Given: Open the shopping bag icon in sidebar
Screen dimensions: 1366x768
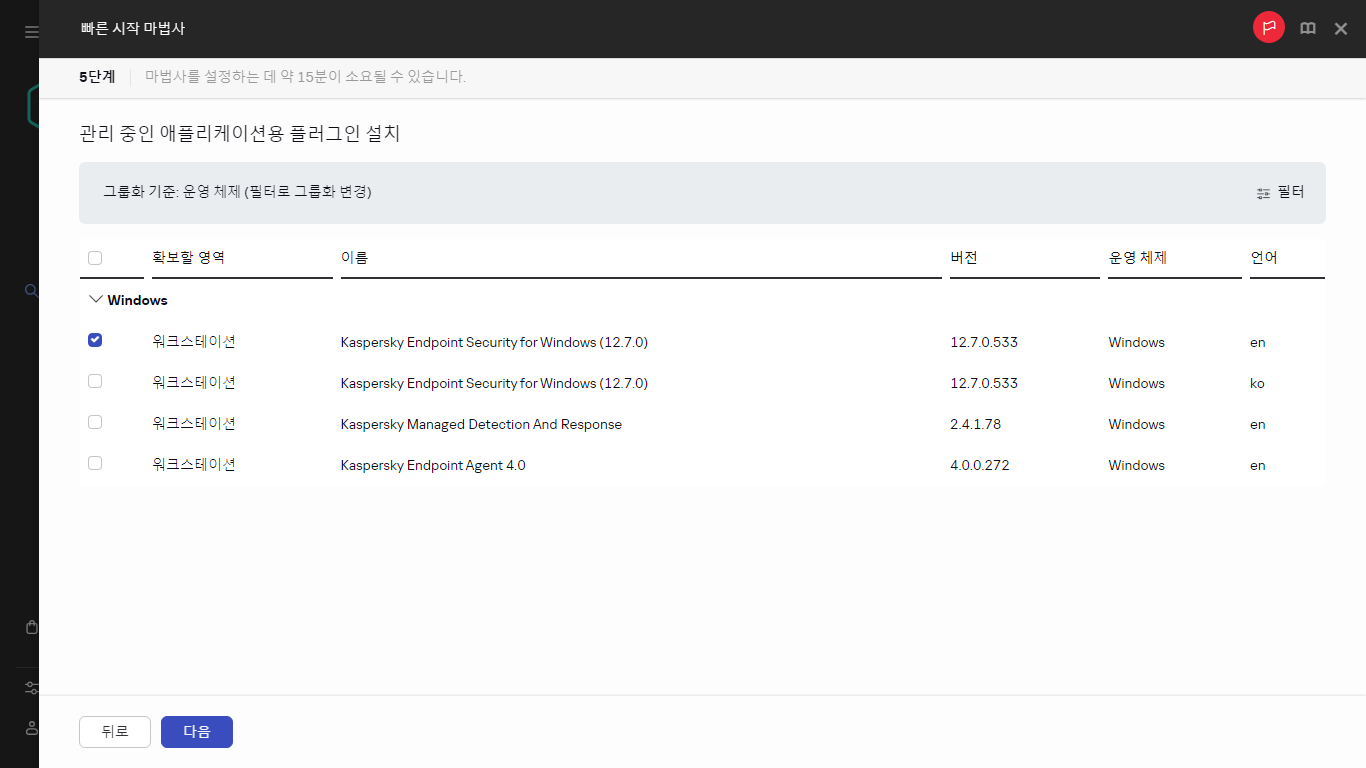Looking at the screenshot, I should point(31,627).
